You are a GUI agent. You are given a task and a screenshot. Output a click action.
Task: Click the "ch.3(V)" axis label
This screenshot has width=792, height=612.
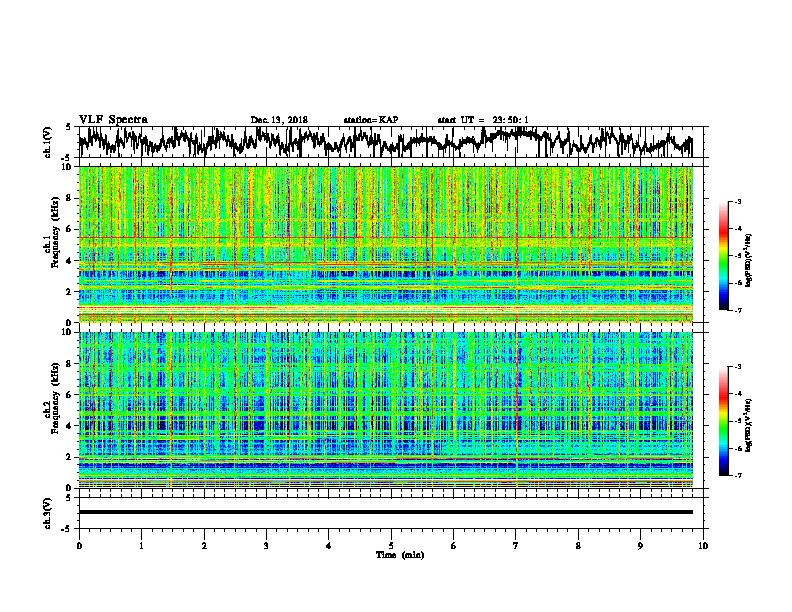[48, 513]
